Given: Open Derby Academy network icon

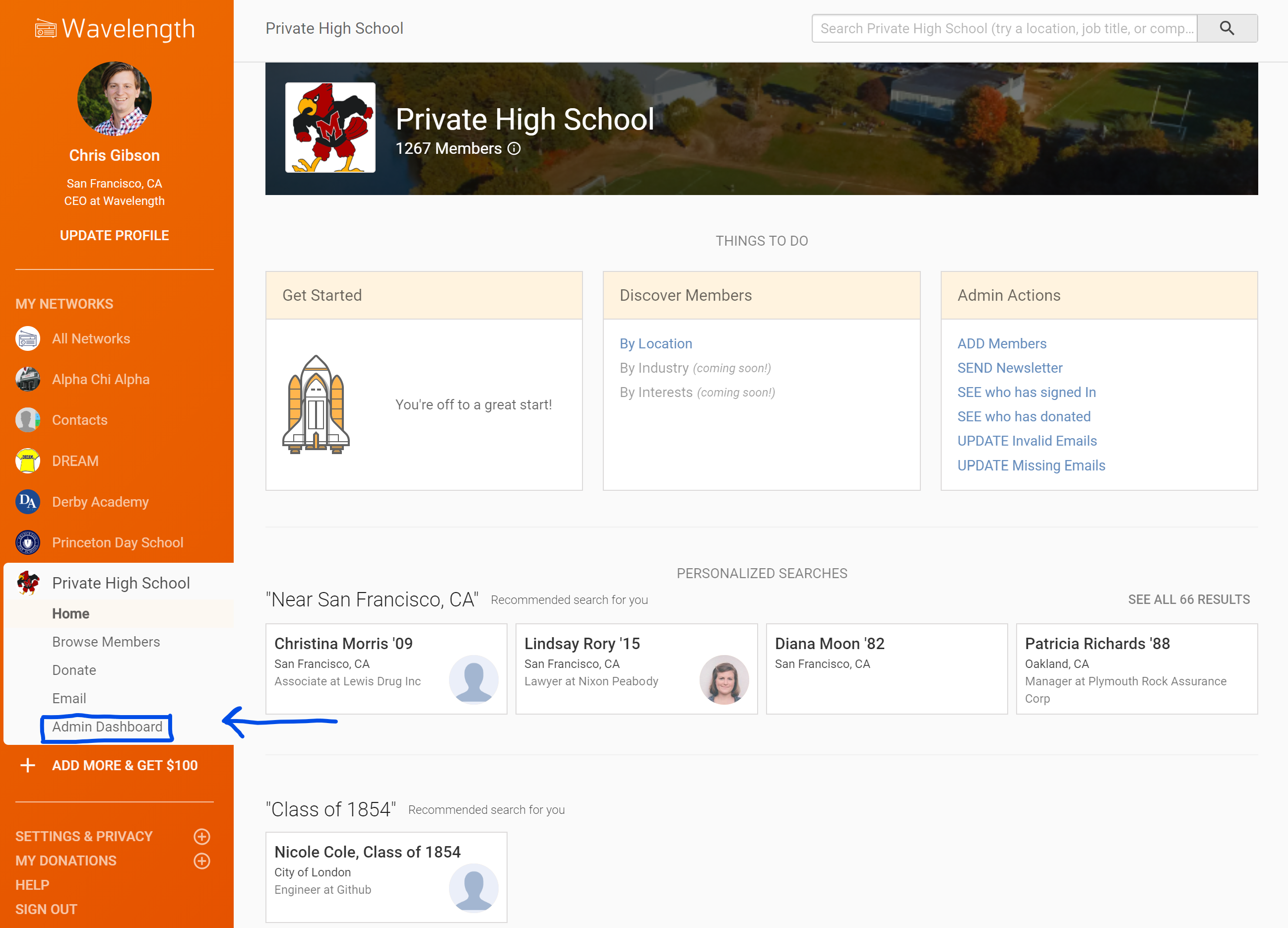Looking at the screenshot, I should point(27,502).
